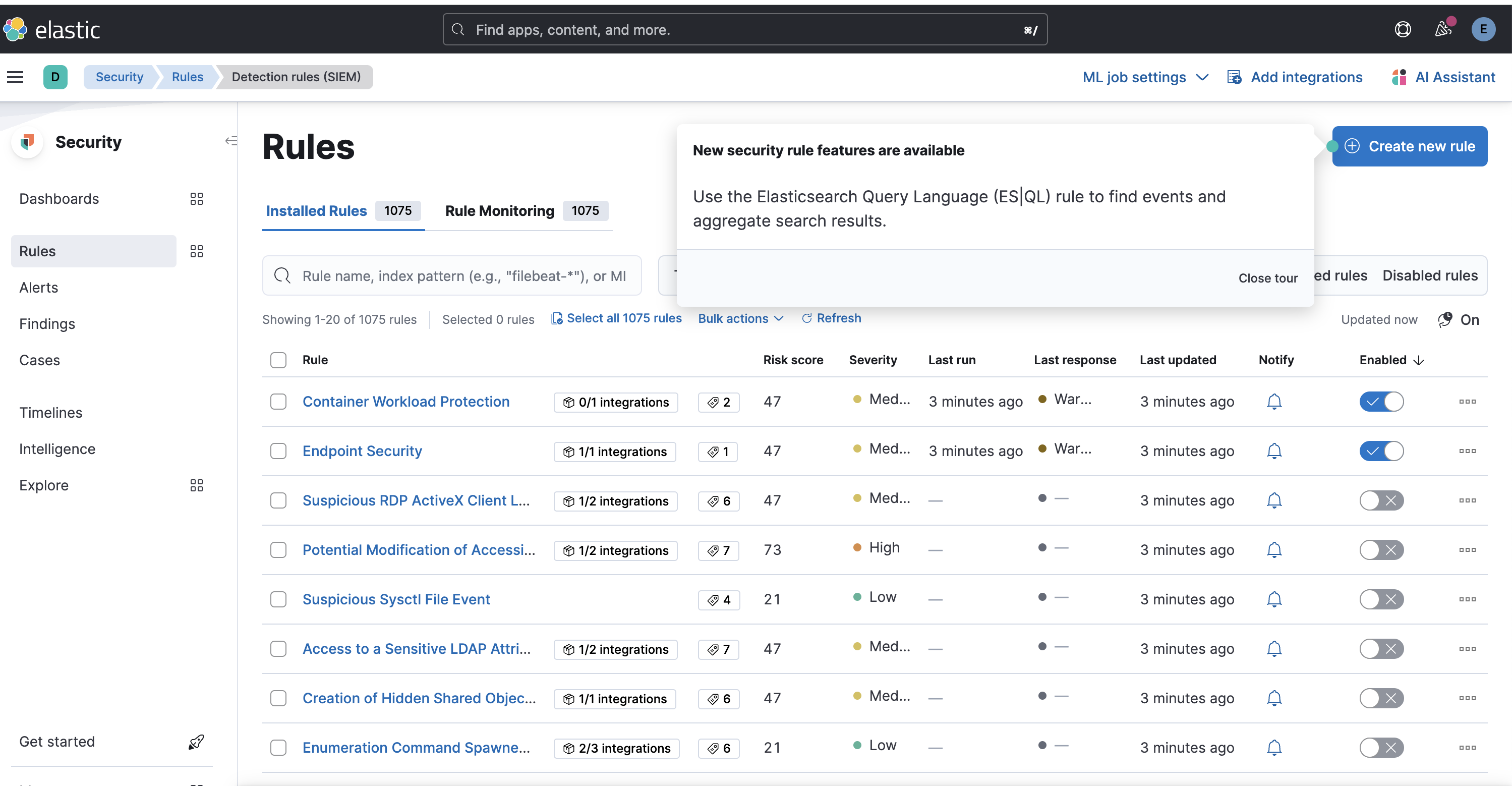The width and height of the screenshot is (1512, 786).
Task: Open the Bulk actions dropdown
Action: (x=740, y=318)
